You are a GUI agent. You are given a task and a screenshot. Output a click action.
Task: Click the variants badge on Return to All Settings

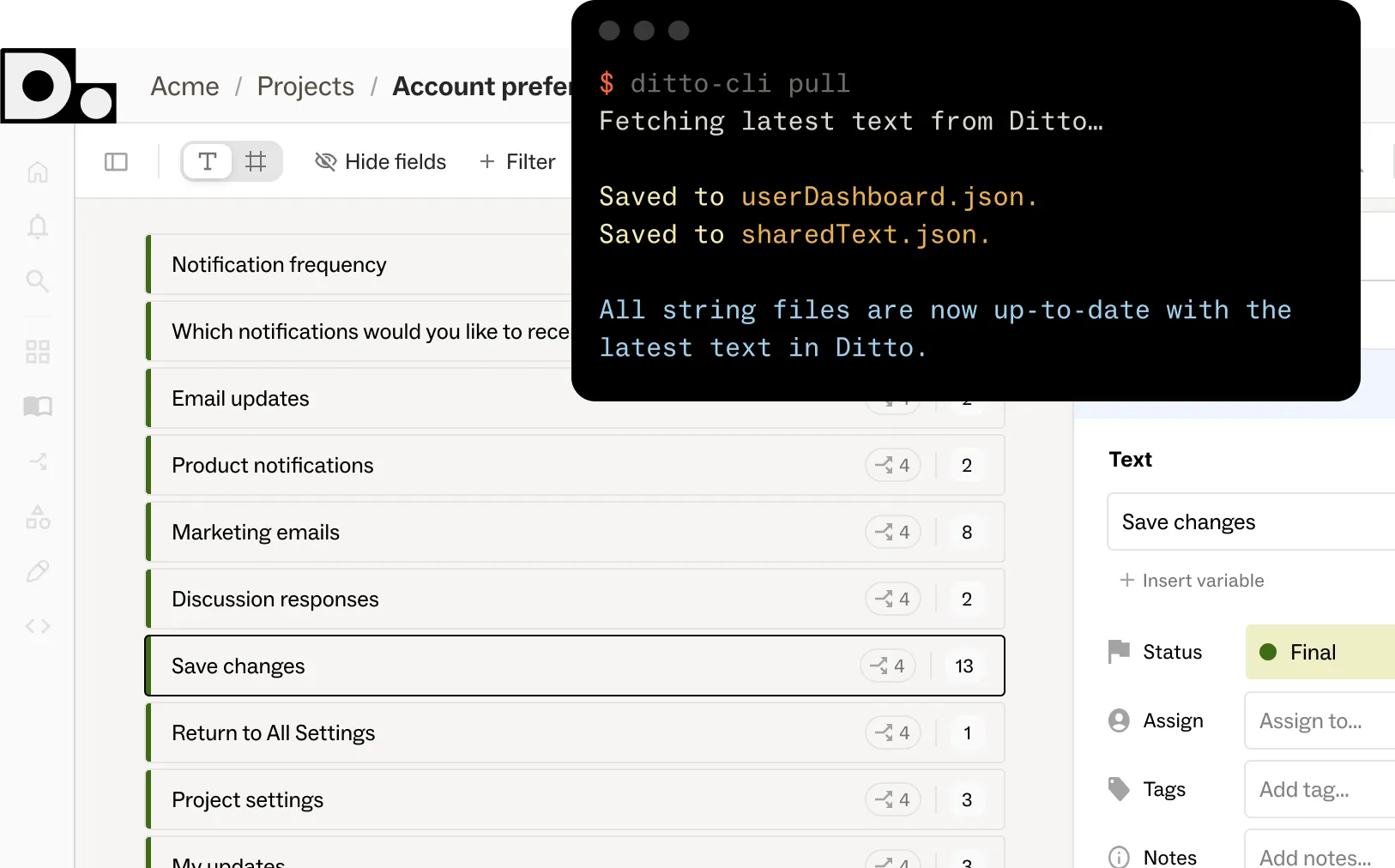[x=892, y=732]
